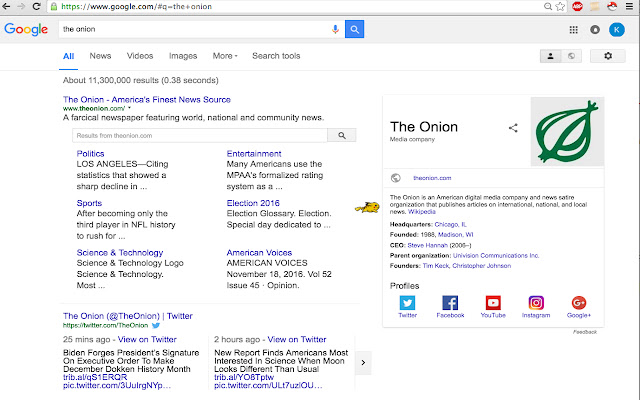640x400 pixels.
Task: Open the settings gear button
Action: tap(608, 56)
